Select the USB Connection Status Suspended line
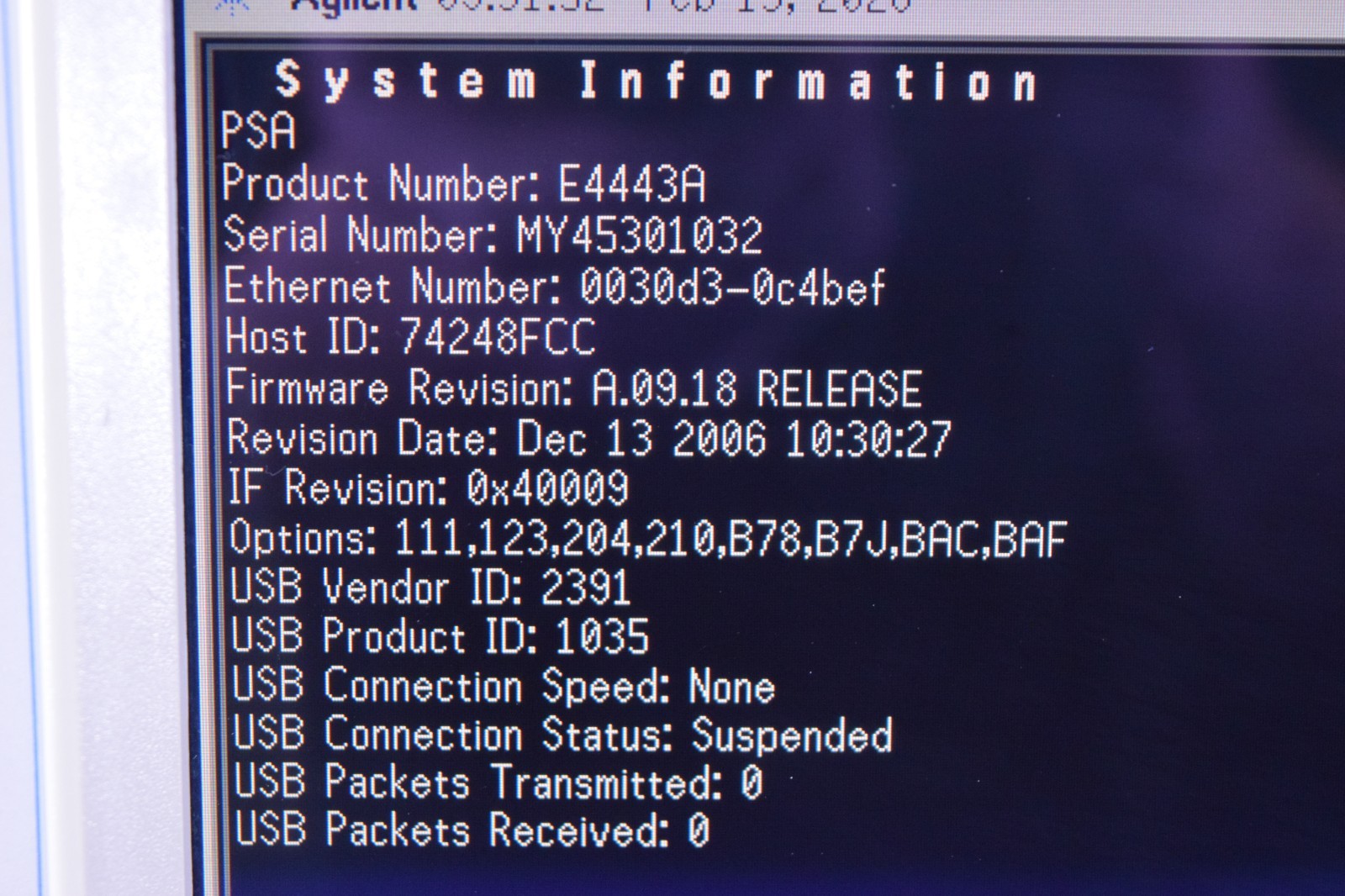Viewport: 1345px width, 896px height. (562, 734)
